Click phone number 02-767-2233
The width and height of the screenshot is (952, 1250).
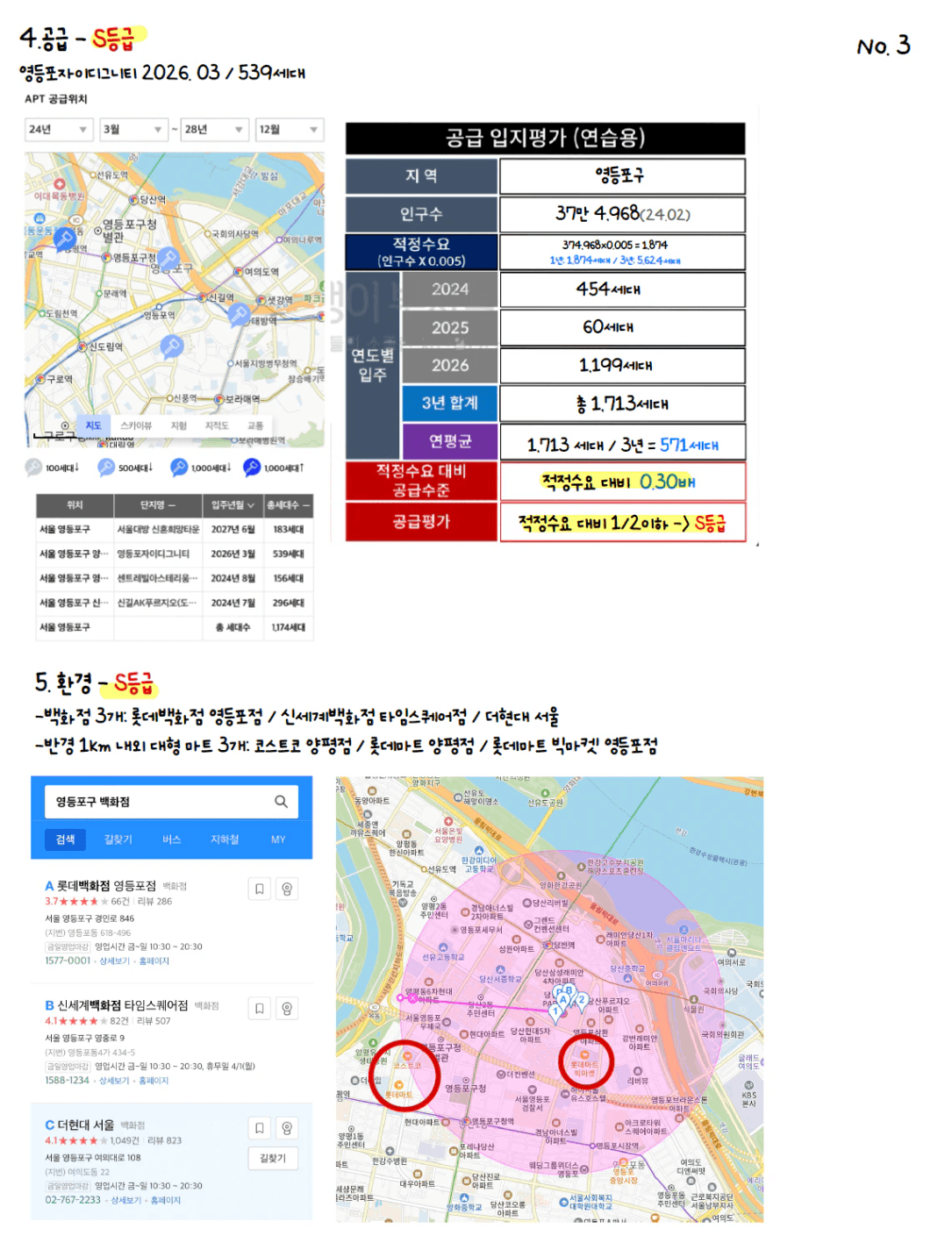(x=73, y=1200)
